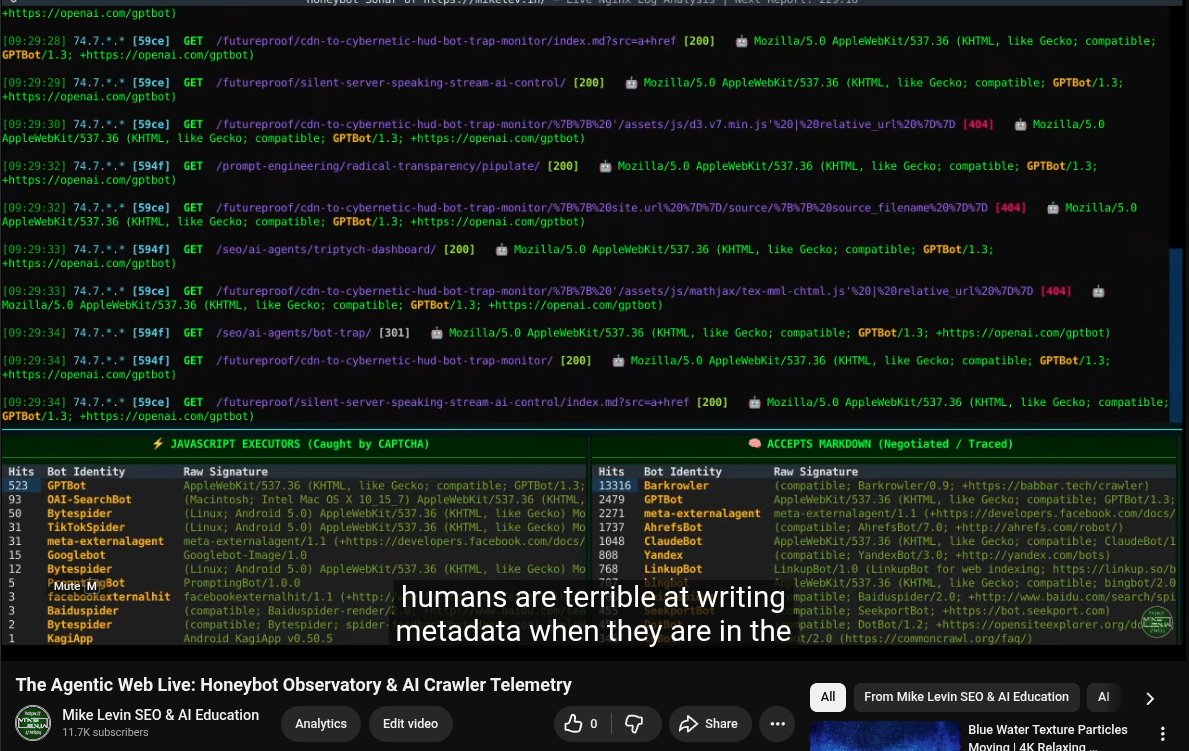1189x751 pixels.
Task: Click the channel watermark in video corner
Action: (1156, 623)
